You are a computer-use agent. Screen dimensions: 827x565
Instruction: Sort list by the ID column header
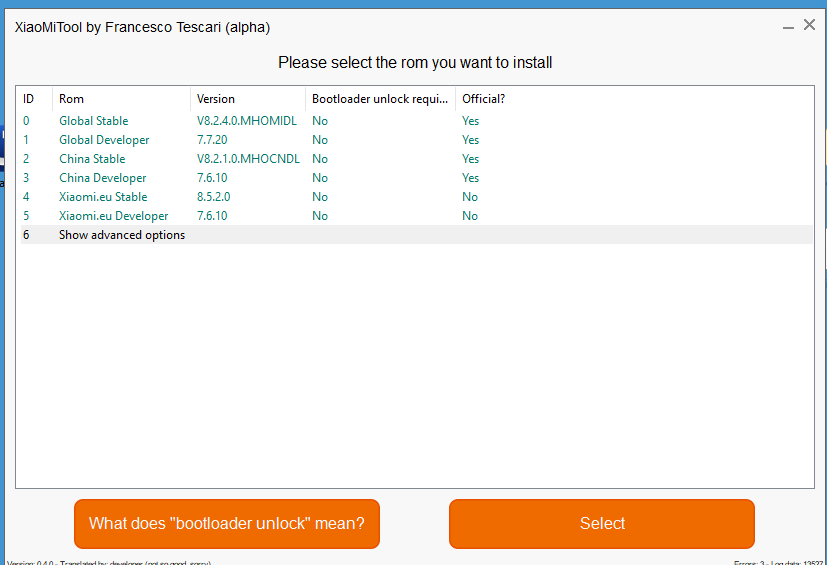click(x=30, y=99)
